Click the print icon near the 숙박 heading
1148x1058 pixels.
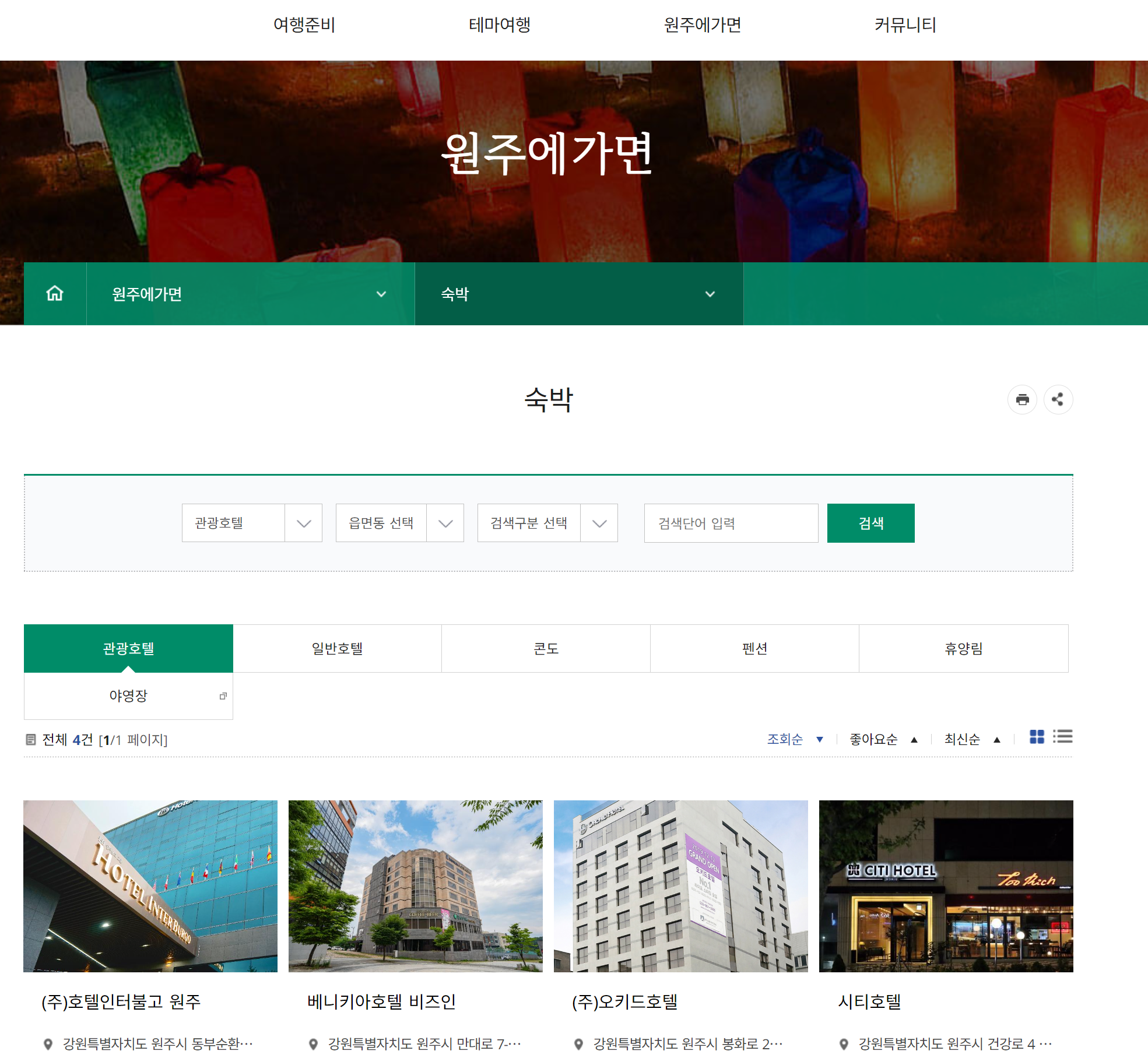coord(1023,399)
